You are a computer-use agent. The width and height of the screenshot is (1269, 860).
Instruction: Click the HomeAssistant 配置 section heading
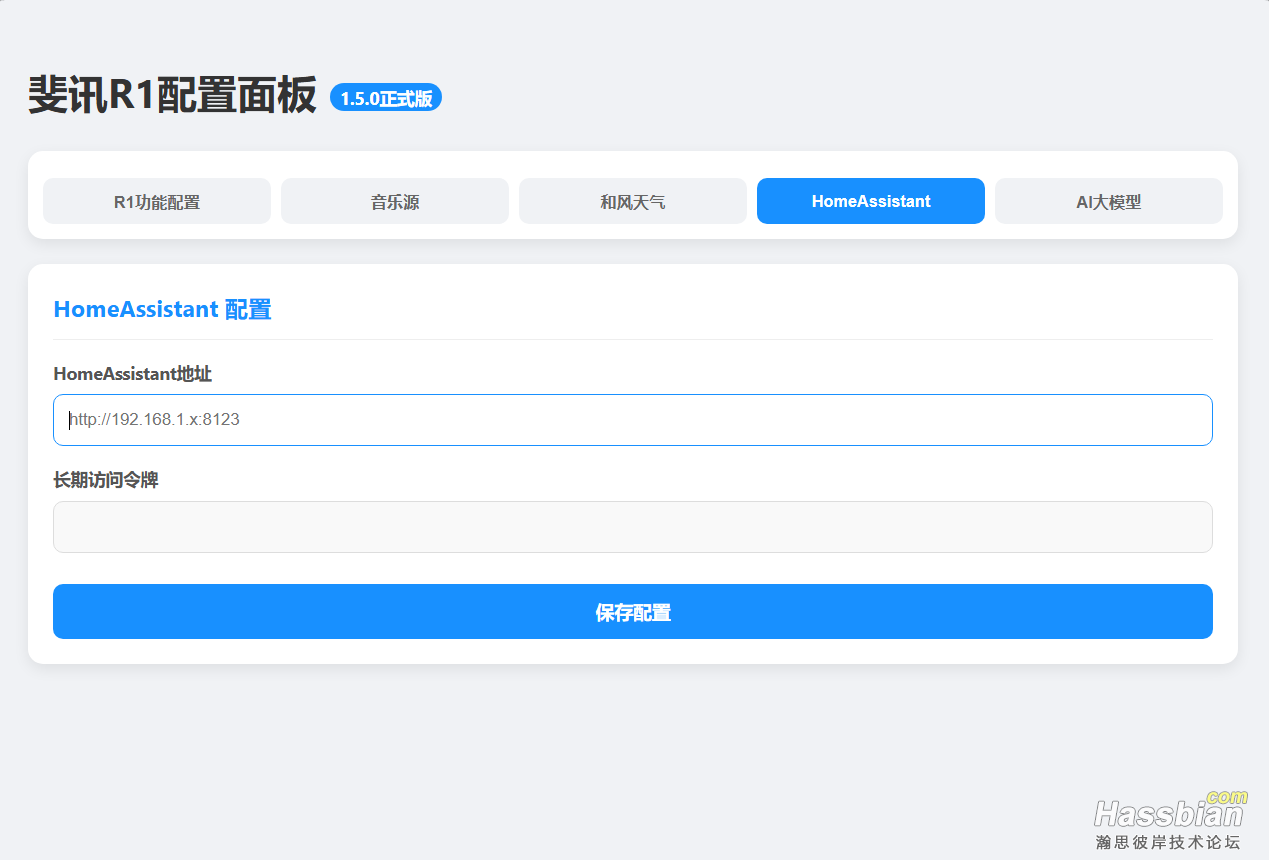162,309
